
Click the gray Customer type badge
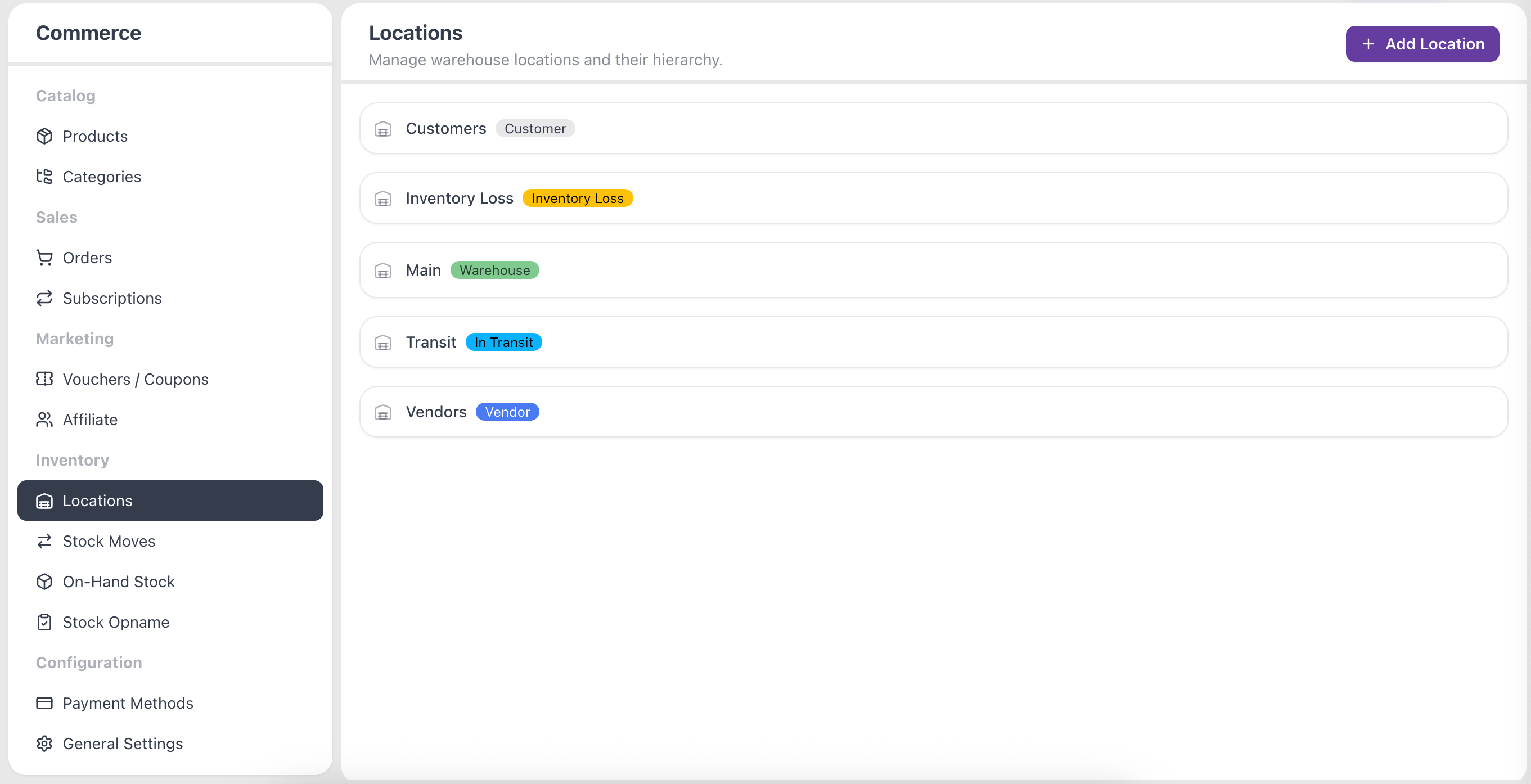[535, 128]
